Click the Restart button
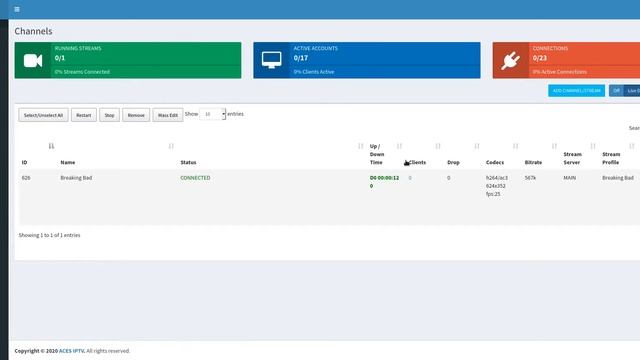Image resolution: width=640 pixels, height=360 pixels. [84, 115]
